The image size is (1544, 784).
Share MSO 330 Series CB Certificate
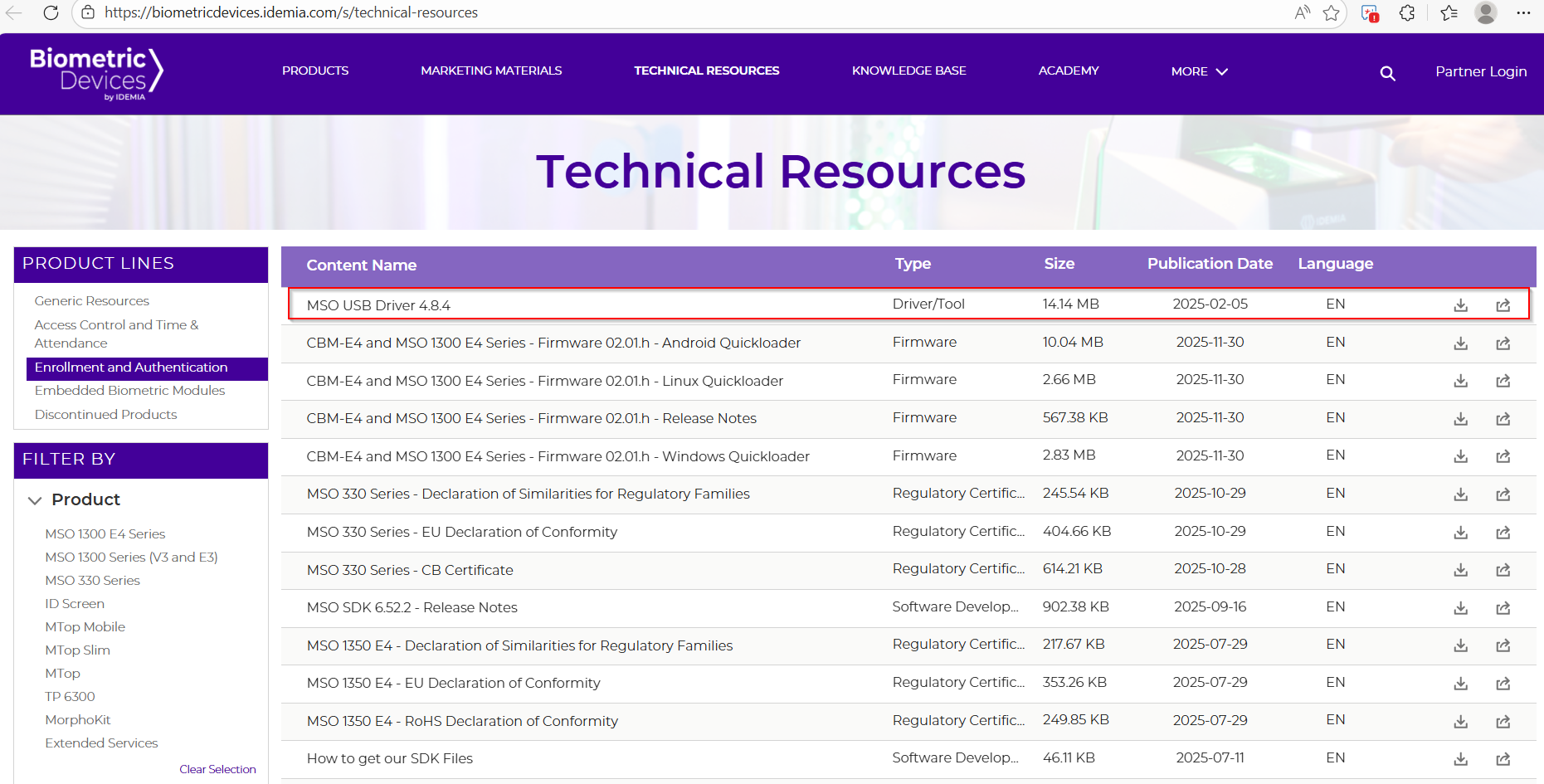[1503, 570]
